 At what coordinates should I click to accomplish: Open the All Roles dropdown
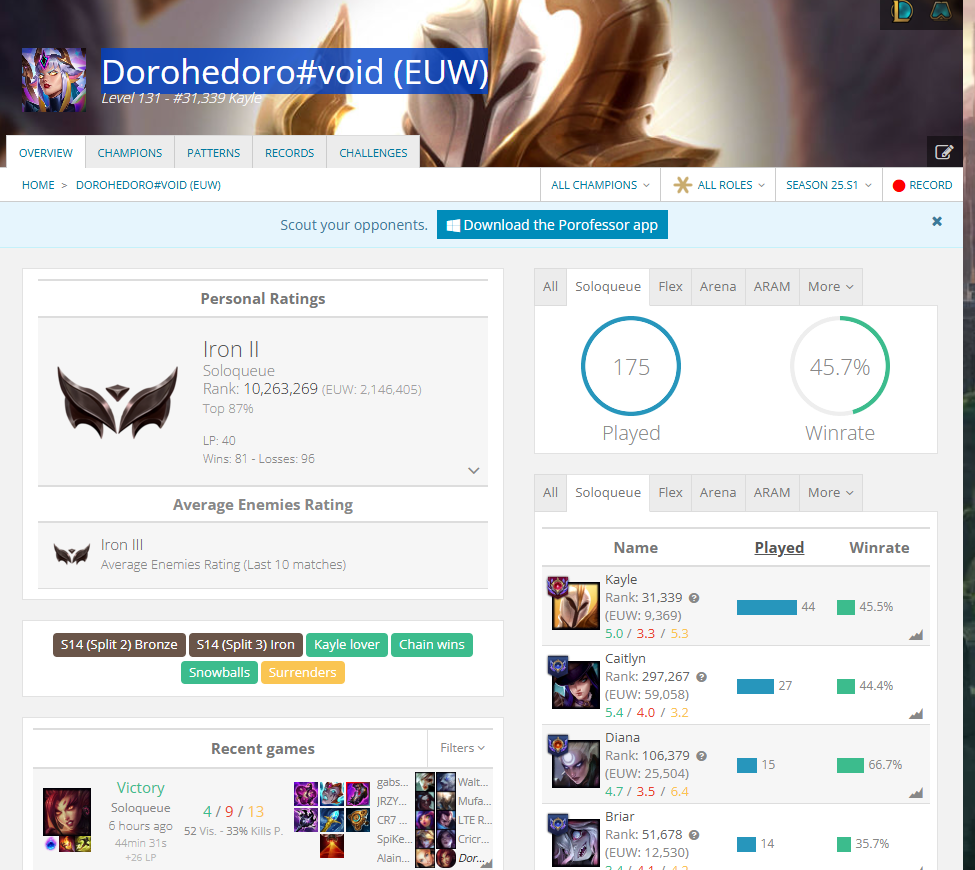(x=718, y=185)
